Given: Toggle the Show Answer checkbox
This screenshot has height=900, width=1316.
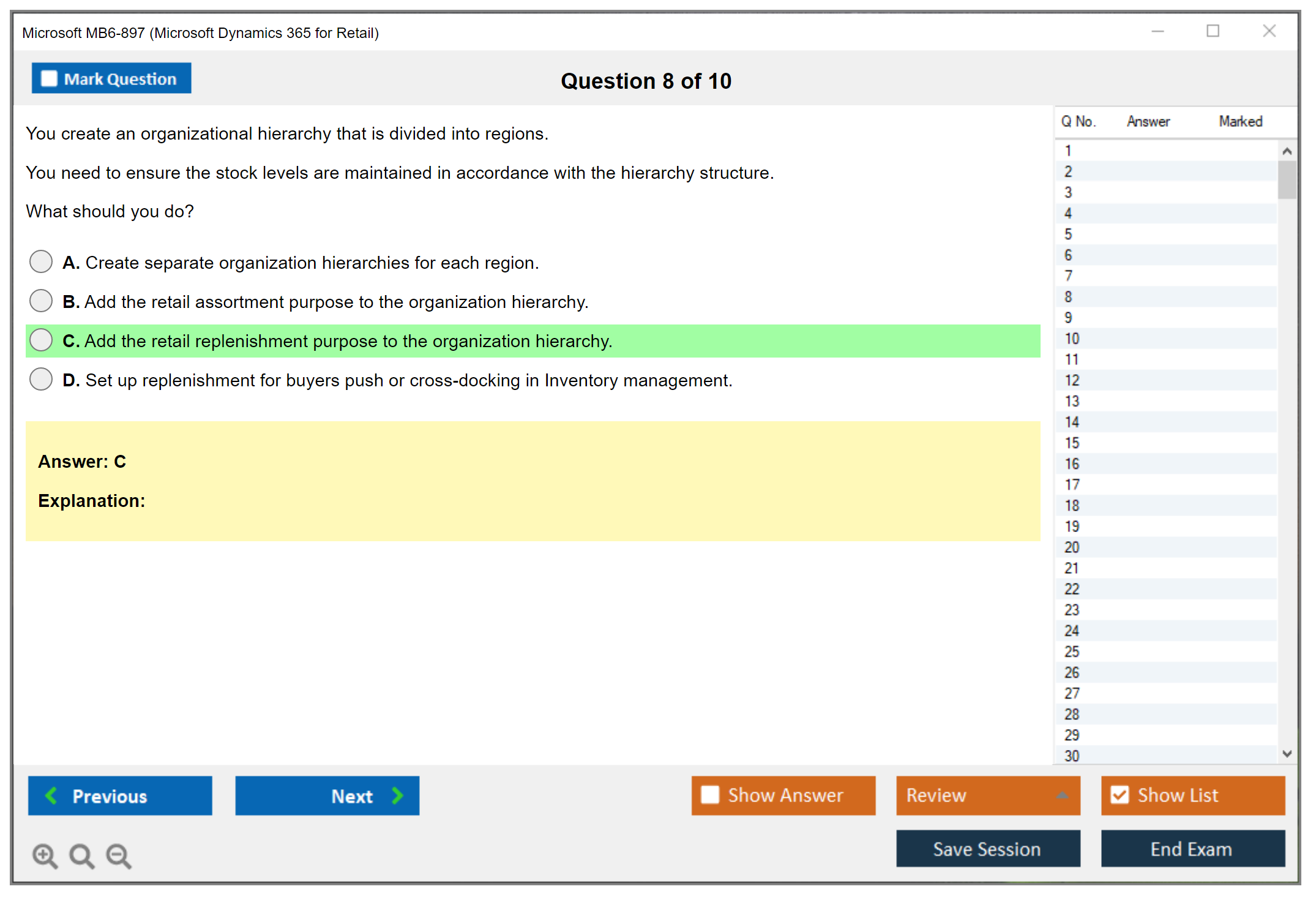Looking at the screenshot, I should (710, 795).
